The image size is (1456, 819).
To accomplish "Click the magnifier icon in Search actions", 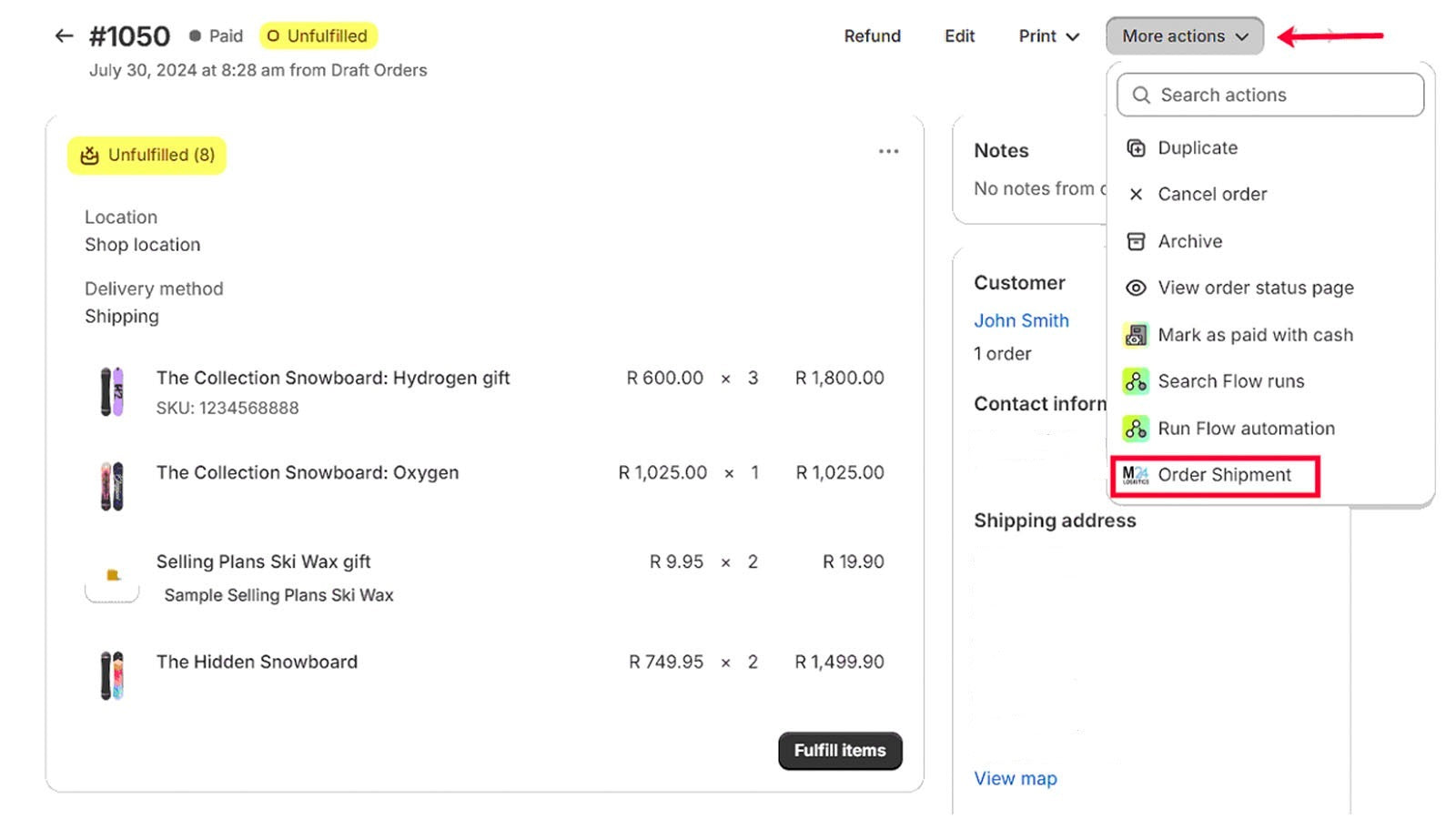I will point(1141,96).
